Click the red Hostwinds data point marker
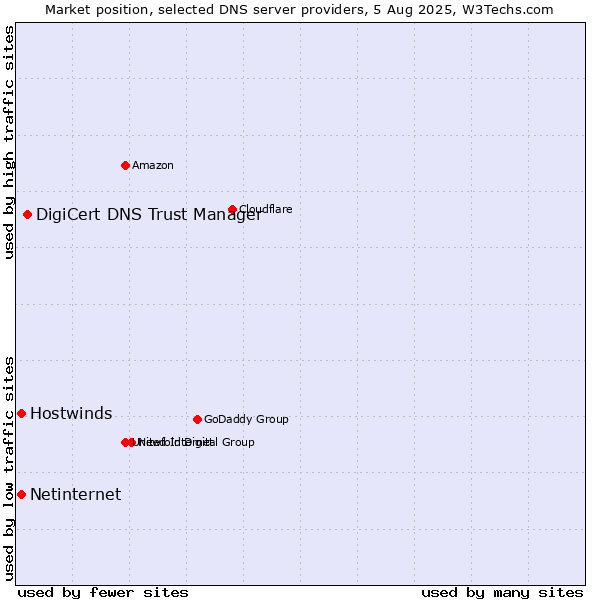This screenshot has width=600, height=600. tap(21, 413)
